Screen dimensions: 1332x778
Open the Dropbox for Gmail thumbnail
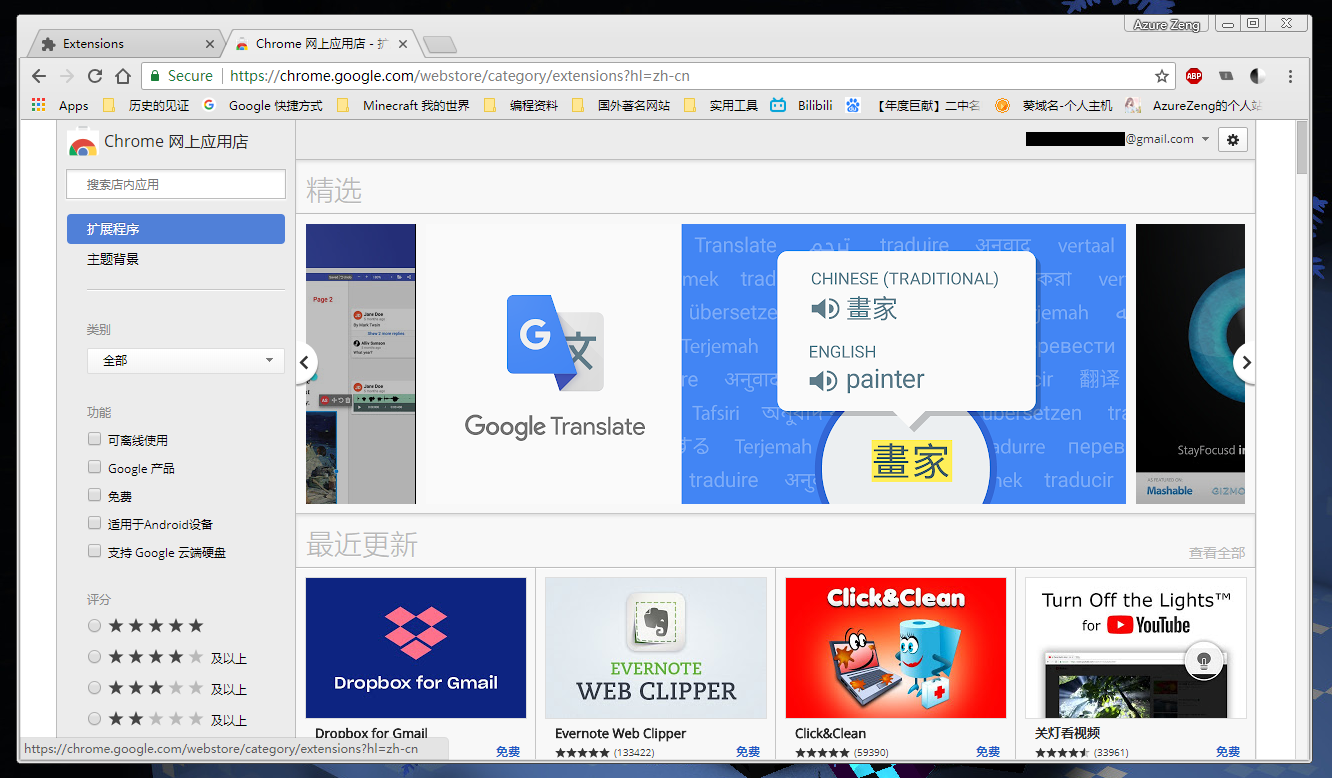pos(416,648)
